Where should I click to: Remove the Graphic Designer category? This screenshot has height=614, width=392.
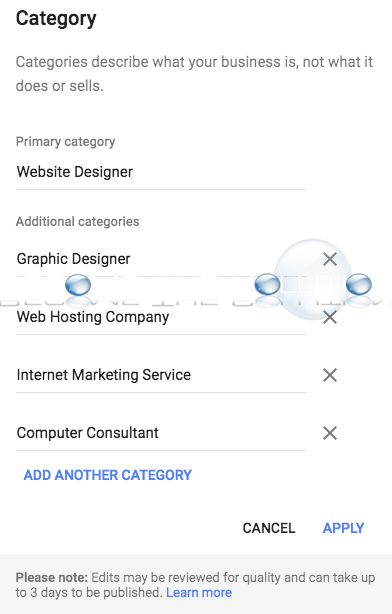pos(330,259)
